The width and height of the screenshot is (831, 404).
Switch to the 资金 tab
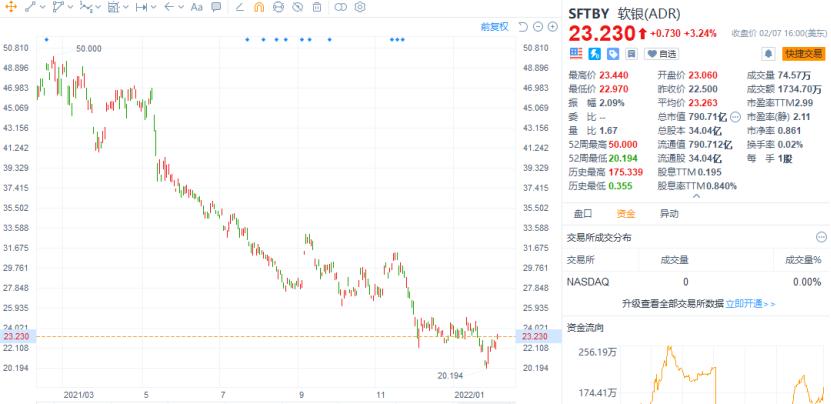626,214
